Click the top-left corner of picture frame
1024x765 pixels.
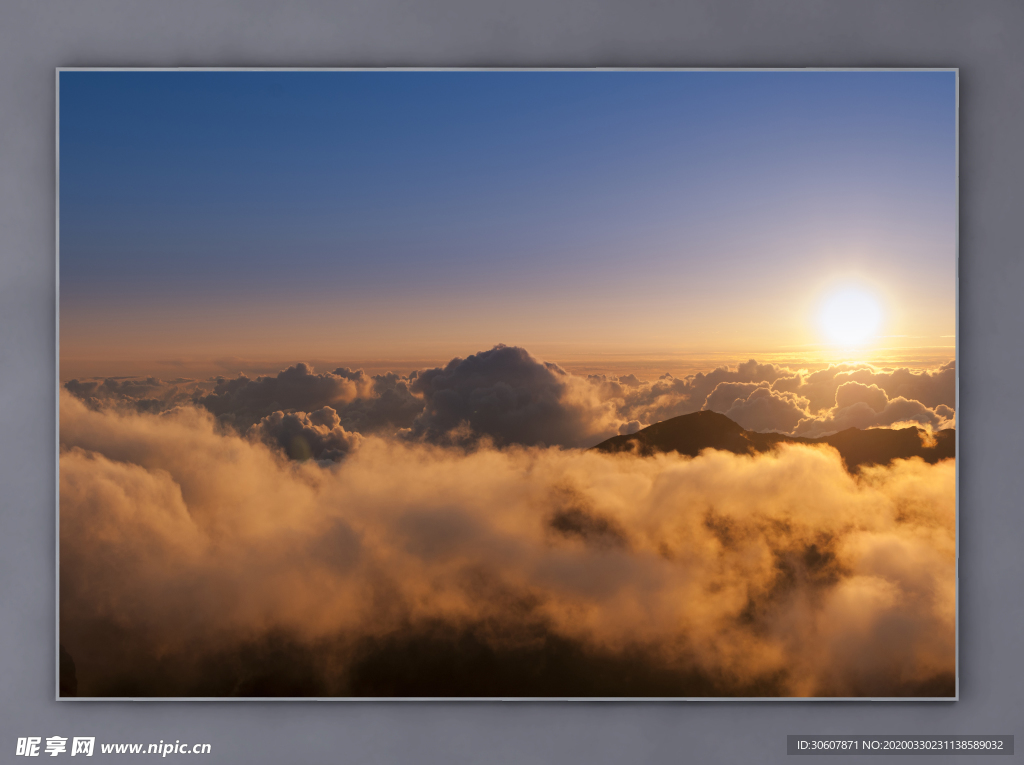tap(59, 71)
